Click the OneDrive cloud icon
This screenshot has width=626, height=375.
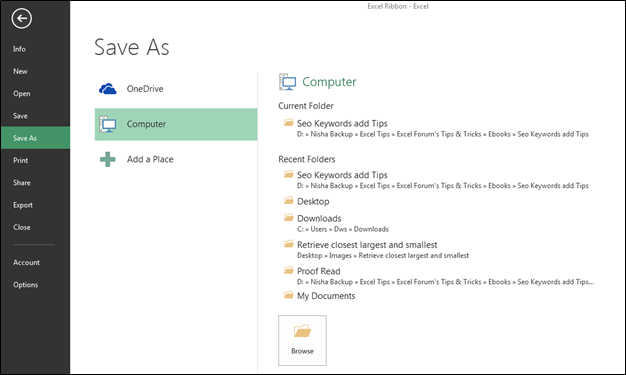point(108,89)
